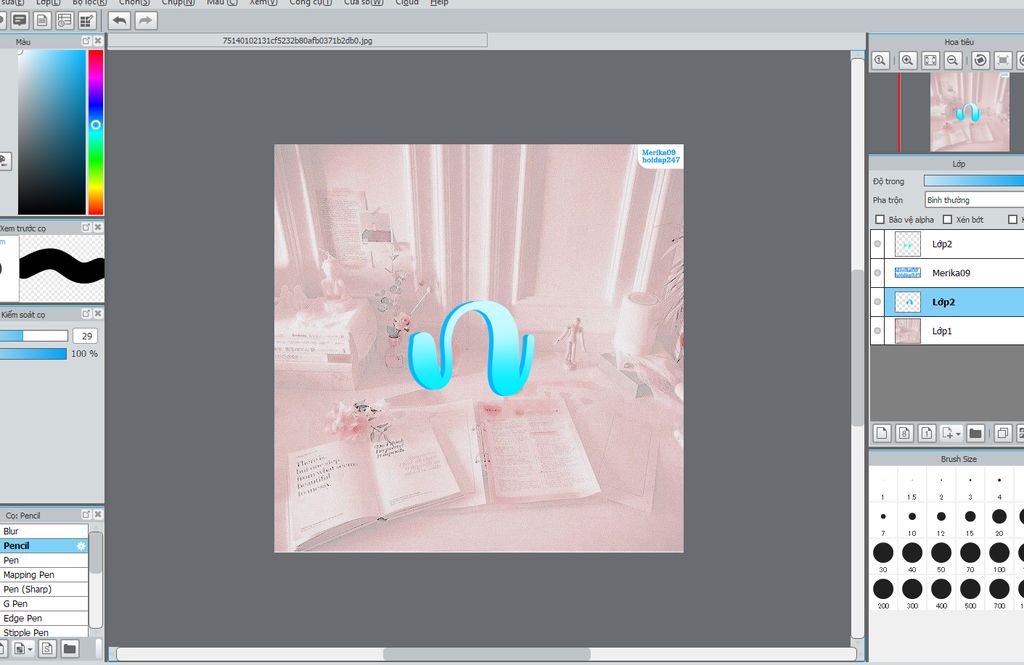The image size is (1024, 665).
Task: Select the Edge Pen brush
Action: [44, 618]
